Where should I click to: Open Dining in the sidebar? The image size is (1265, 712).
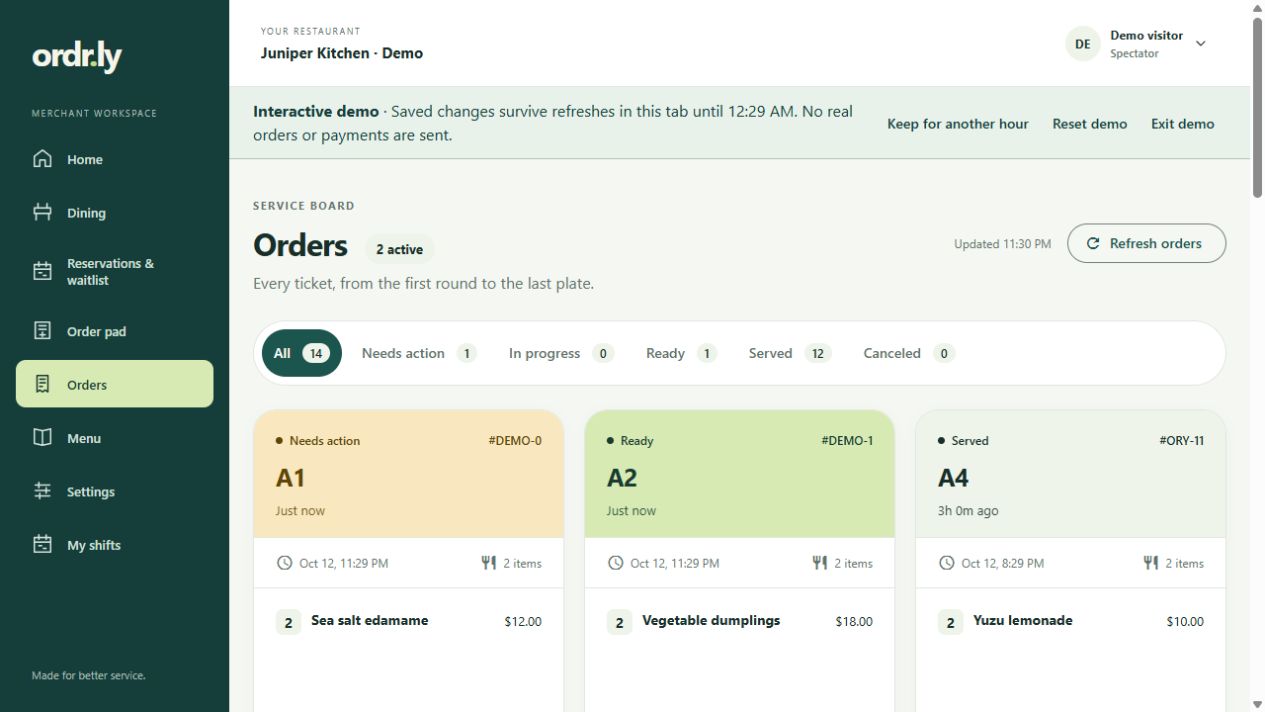click(114, 212)
